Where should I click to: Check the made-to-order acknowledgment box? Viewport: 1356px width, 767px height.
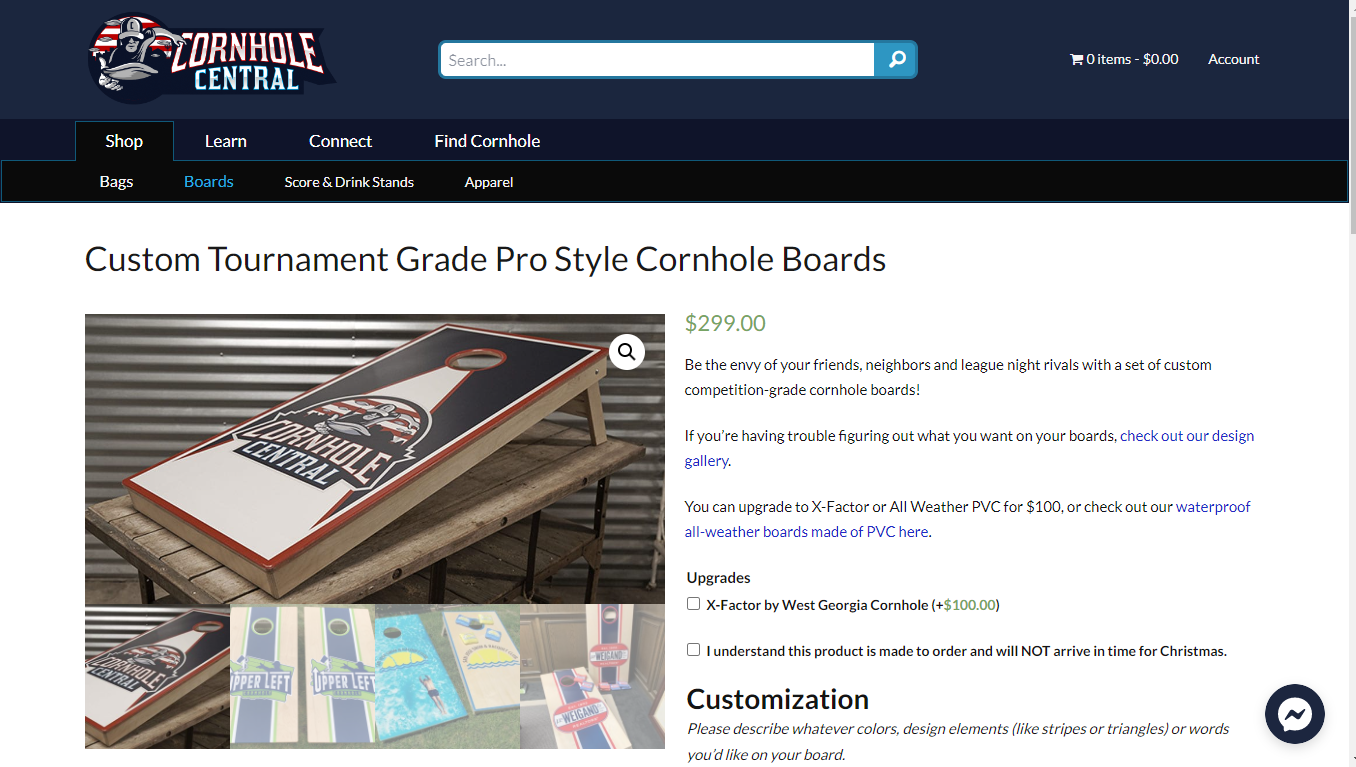(x=694, y=650)
